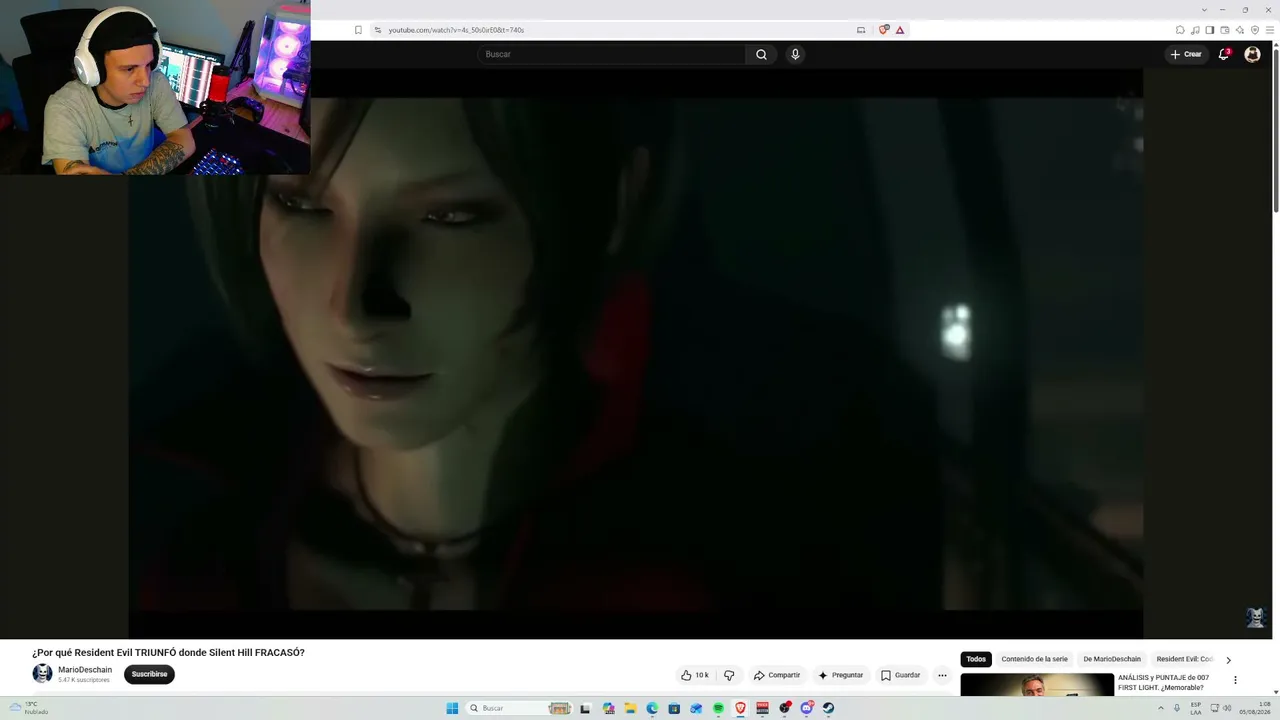Screen dimensions: 1280x720
Task: Subscribe with the Suscribirse button
Action: pyautogui.click(x=149, y=674)
